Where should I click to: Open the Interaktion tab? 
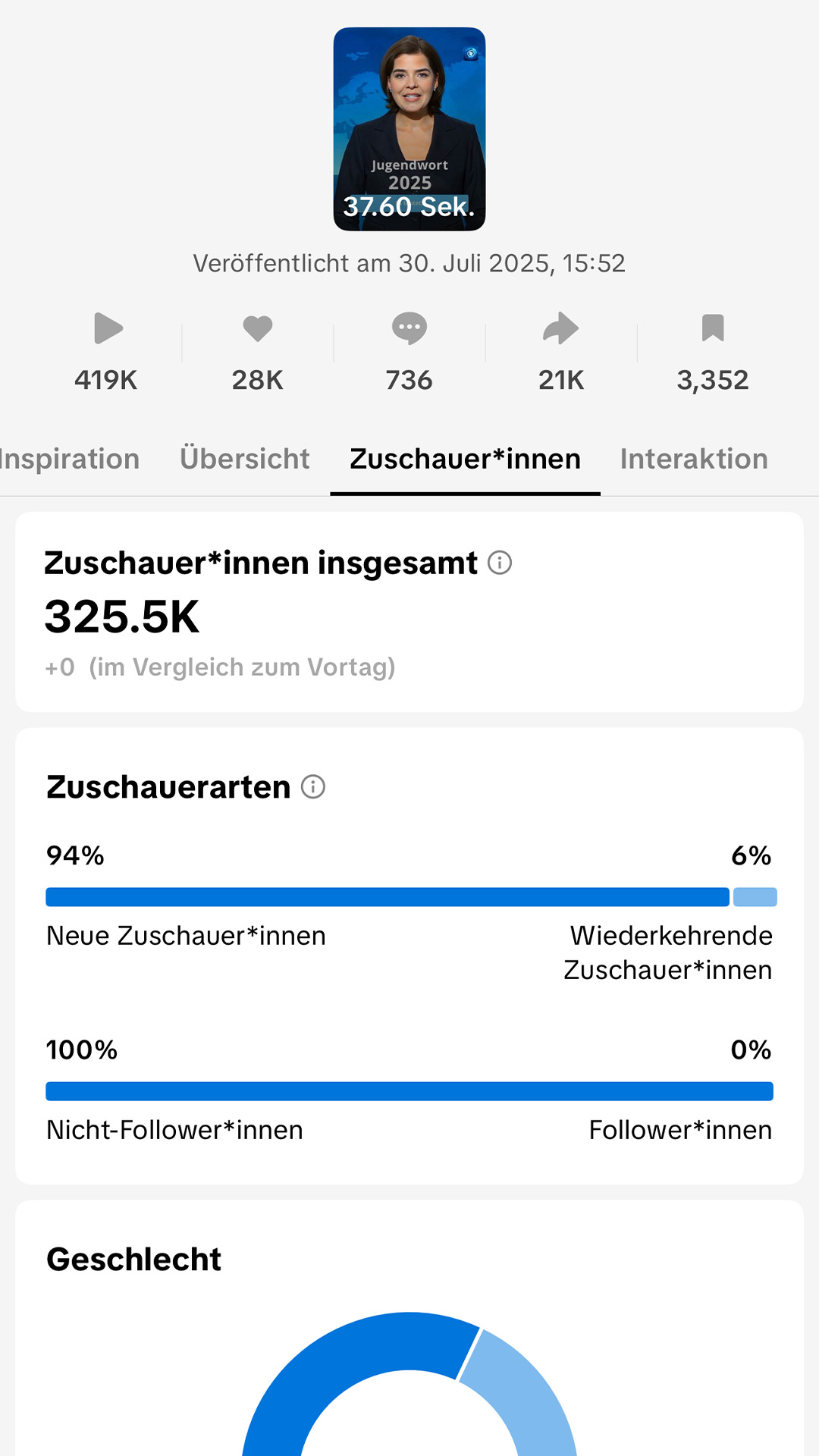point(694,459)
